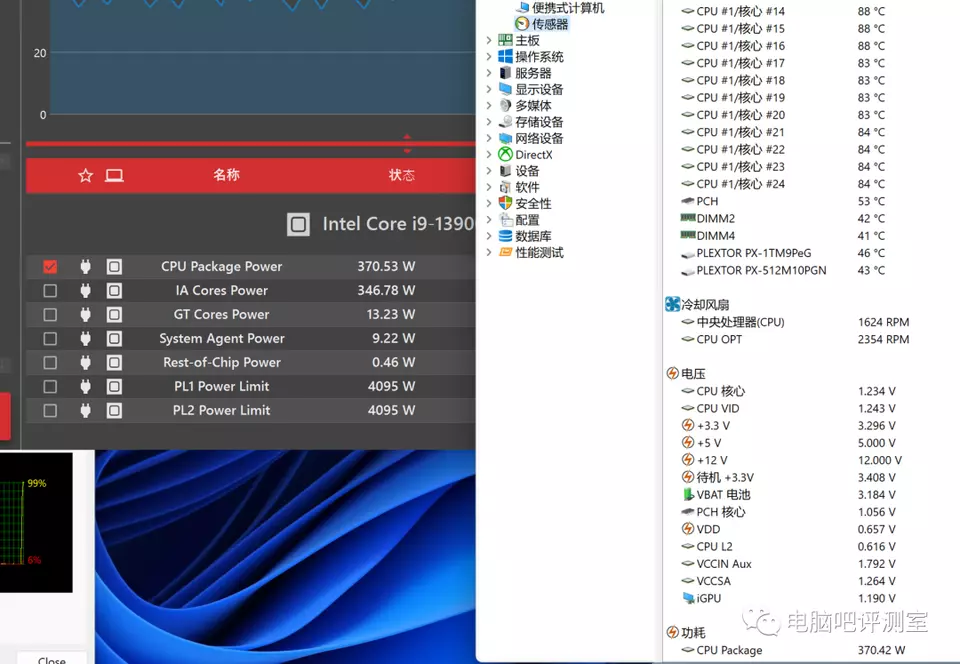Check the Rest-of-Chip Power checkbox

pos(50,363)
